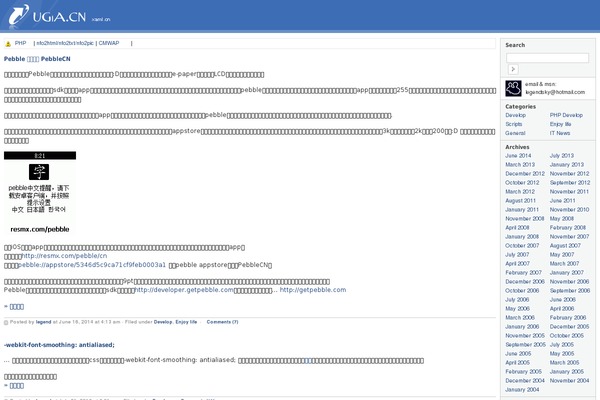This screenshot has height=400, width=600.
Task: Open the February 2007 archive
Action: (x=523, y=273)
